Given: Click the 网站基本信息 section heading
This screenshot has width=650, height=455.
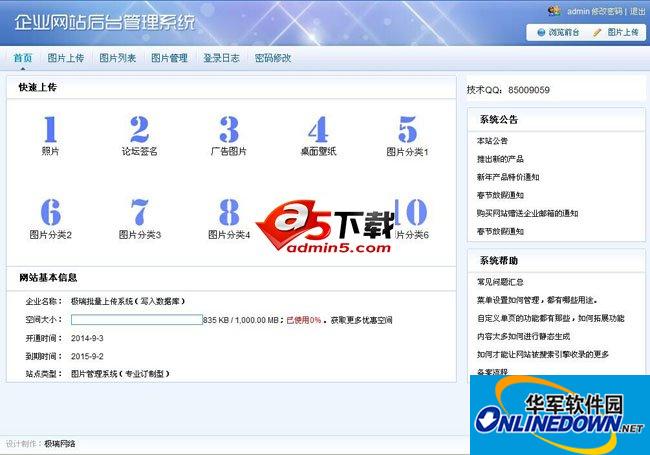Looking at the screenshot, I should pyautogui.click(x=48, y=278).
